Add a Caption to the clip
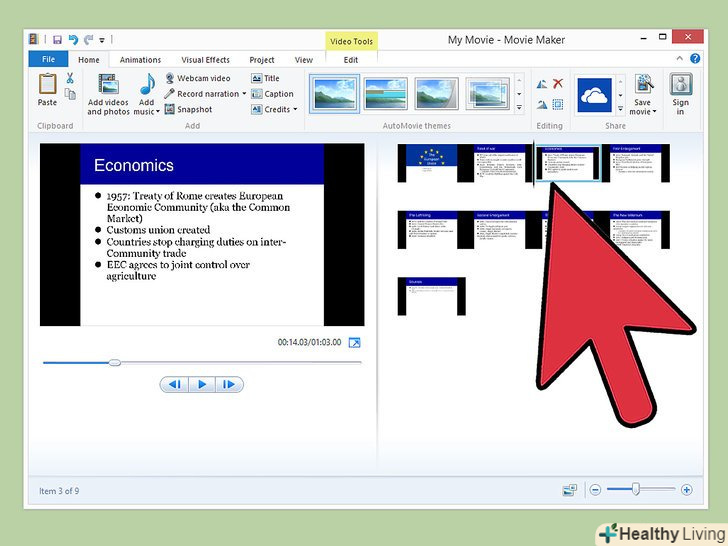Viewport: 728px width, 546px height. coord(273,94)
